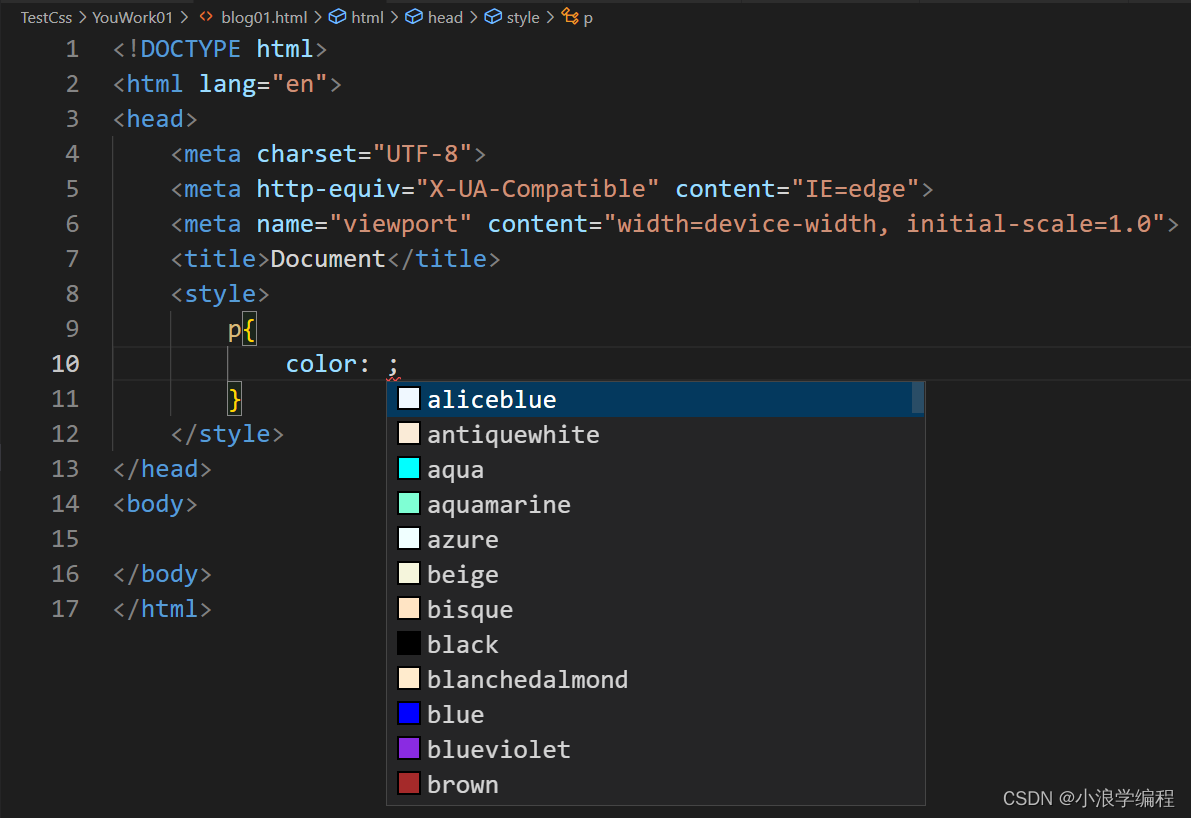Click the antiquewhite color swatch
This screenshot has height=818, width=1191.
pyautogui.click(x=409, y=433)
